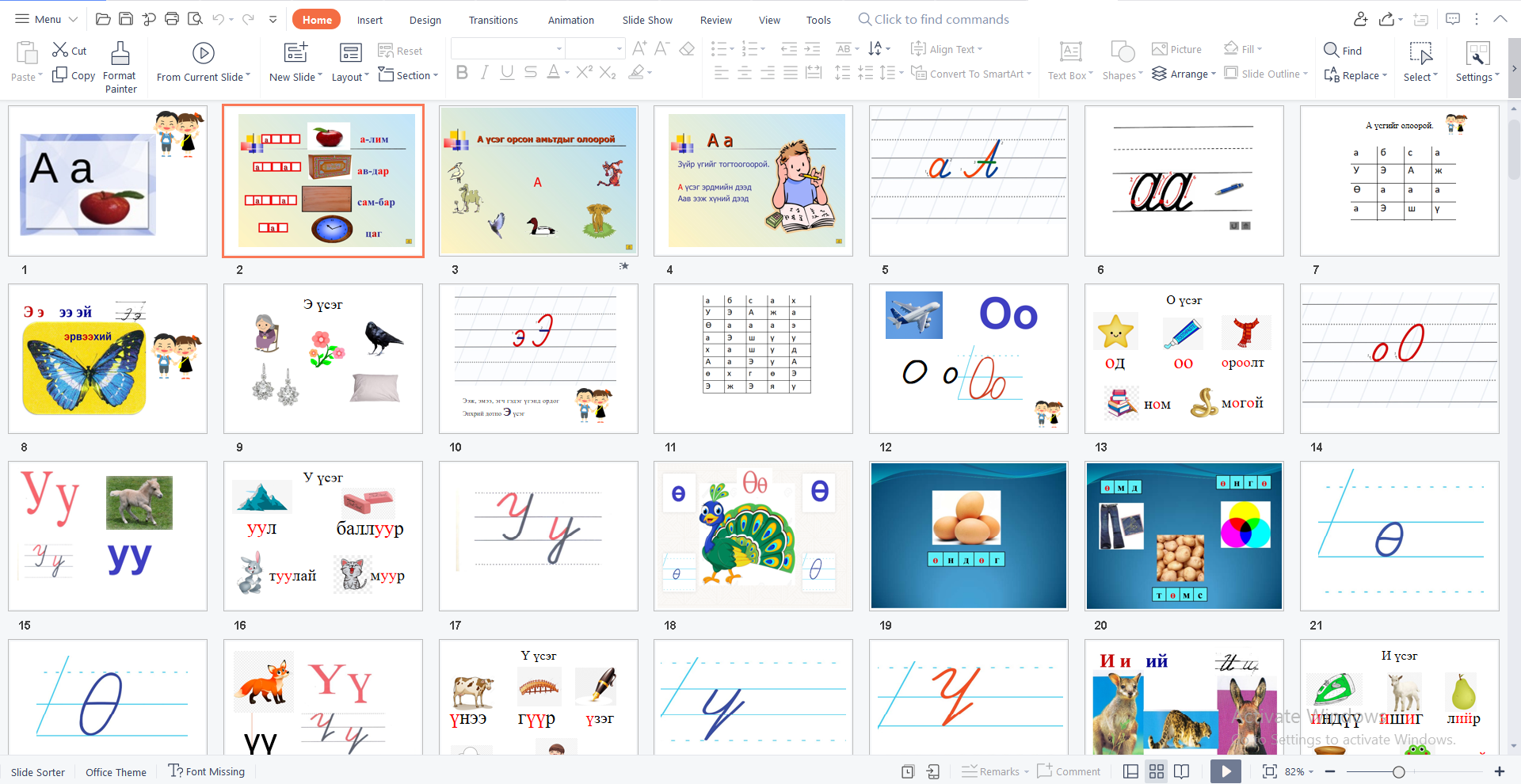The height and width of the screenshot is (784, 1521).
Task: Click the Save icon in quick toolbar
Action: tap(126, 19)
